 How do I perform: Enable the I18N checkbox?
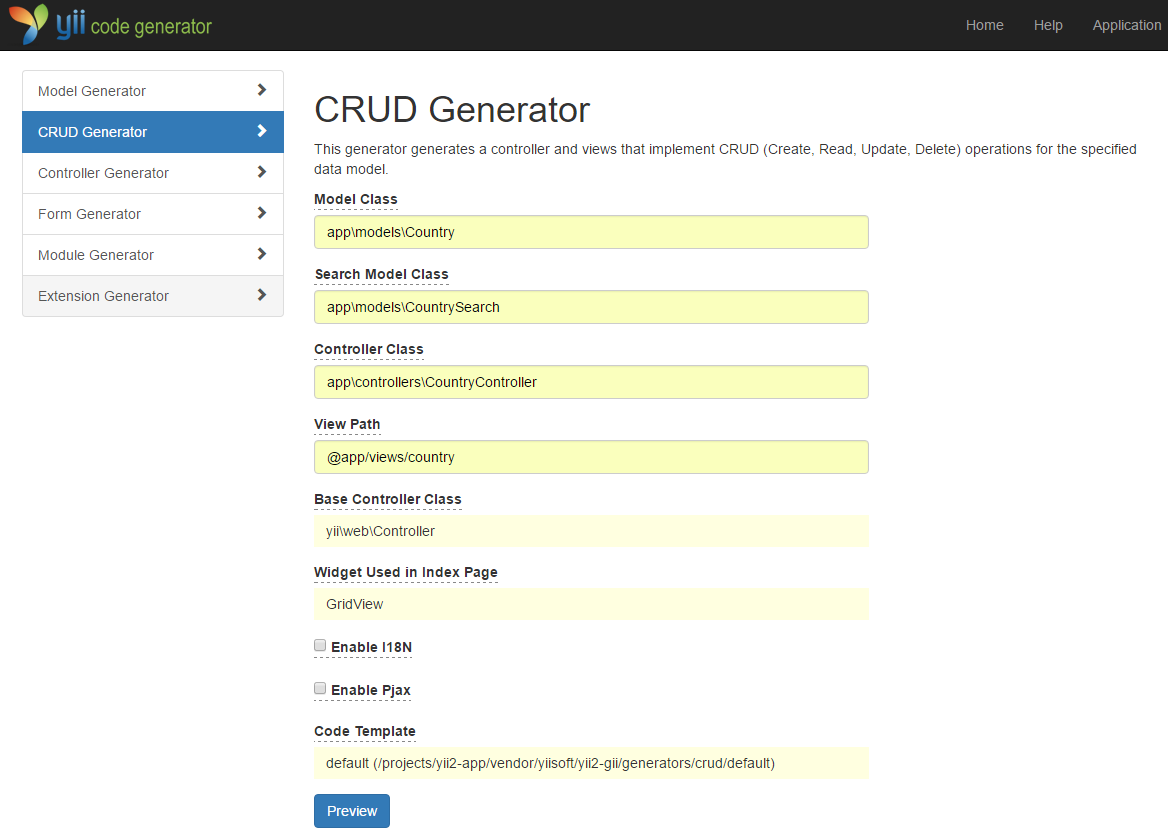click(x=319, y=644)
